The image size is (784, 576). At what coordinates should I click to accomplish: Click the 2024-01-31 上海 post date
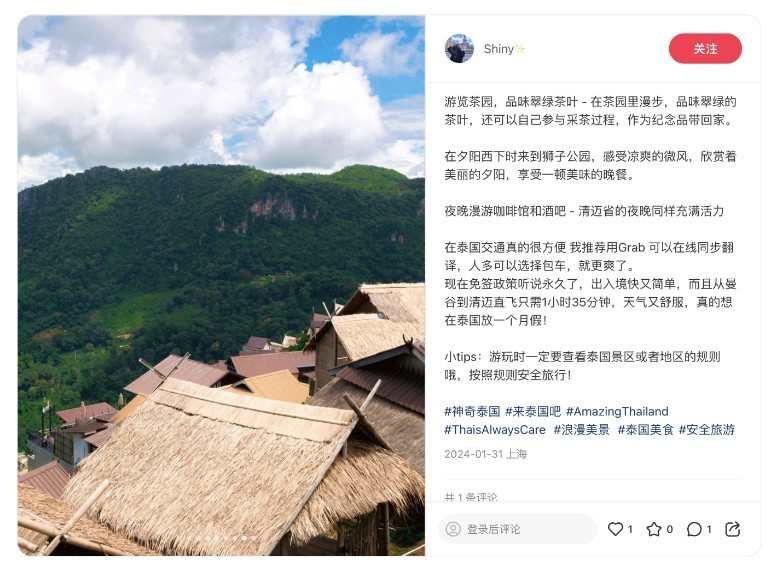pyautogui.click(x=485, y=454)
